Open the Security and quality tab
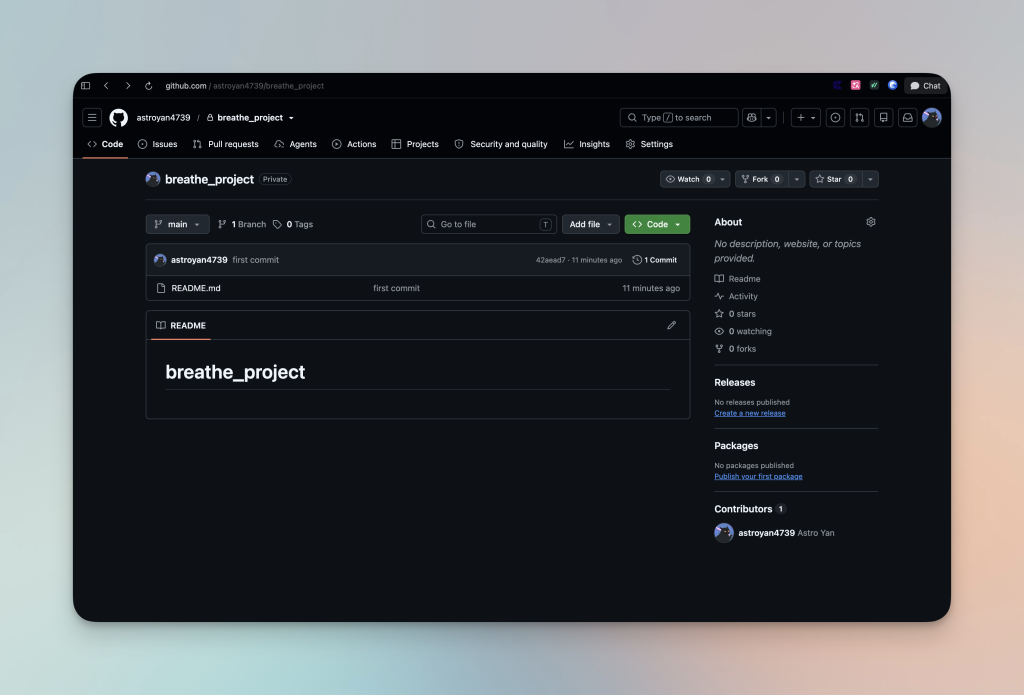The height and width of the screenshot is (695, 1024). pos(501,144)
